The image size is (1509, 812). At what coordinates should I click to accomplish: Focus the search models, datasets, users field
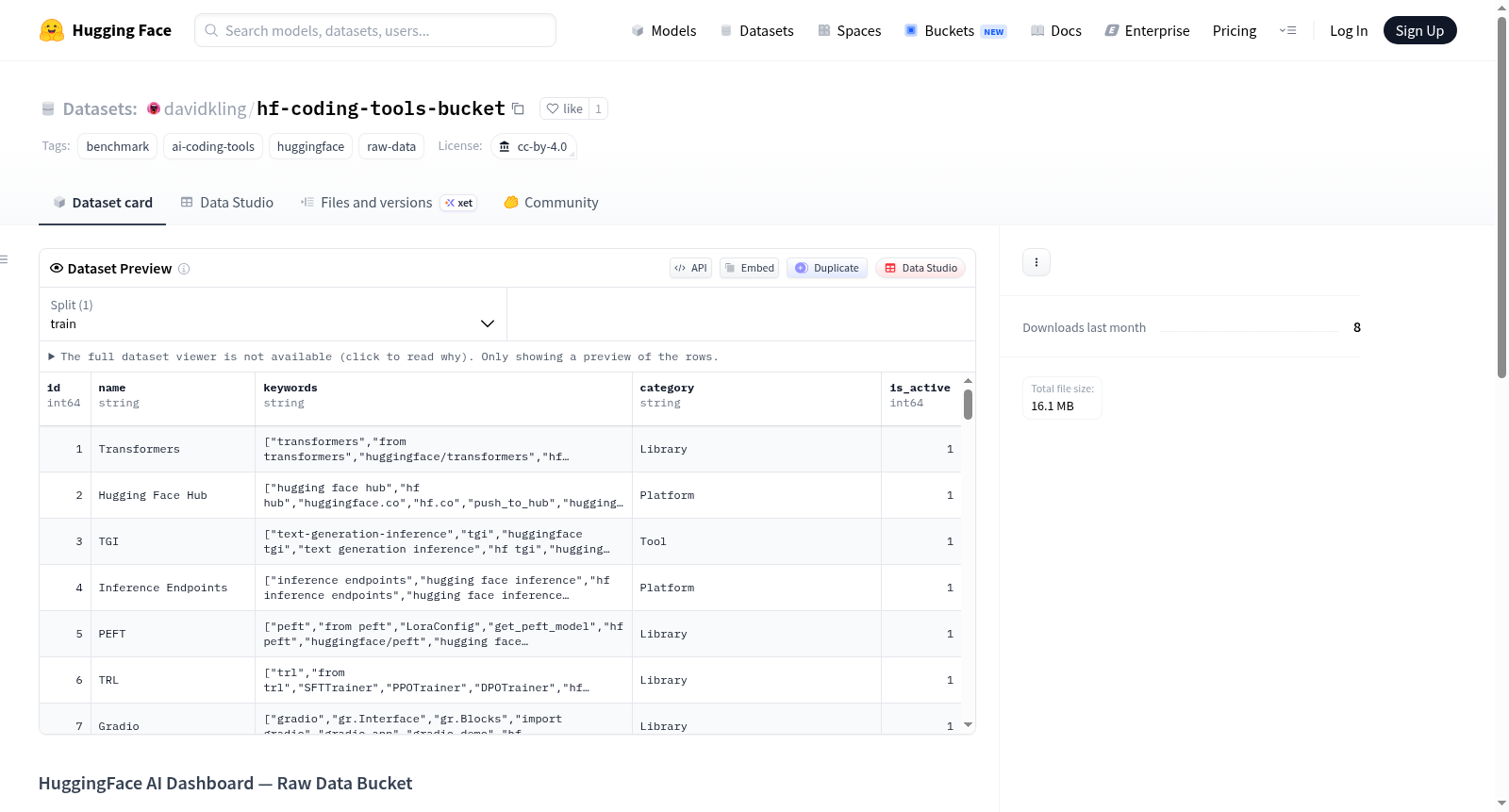(375, 30)
